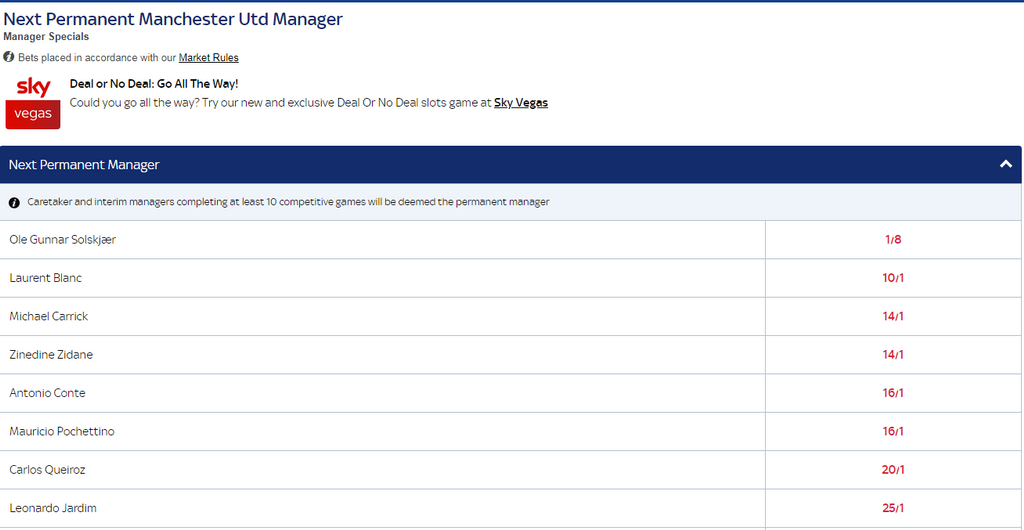Choose Leonardo Jardim 25/1 odds
The width and height of the screenshot is (1024, 530).
click(893, 508)
